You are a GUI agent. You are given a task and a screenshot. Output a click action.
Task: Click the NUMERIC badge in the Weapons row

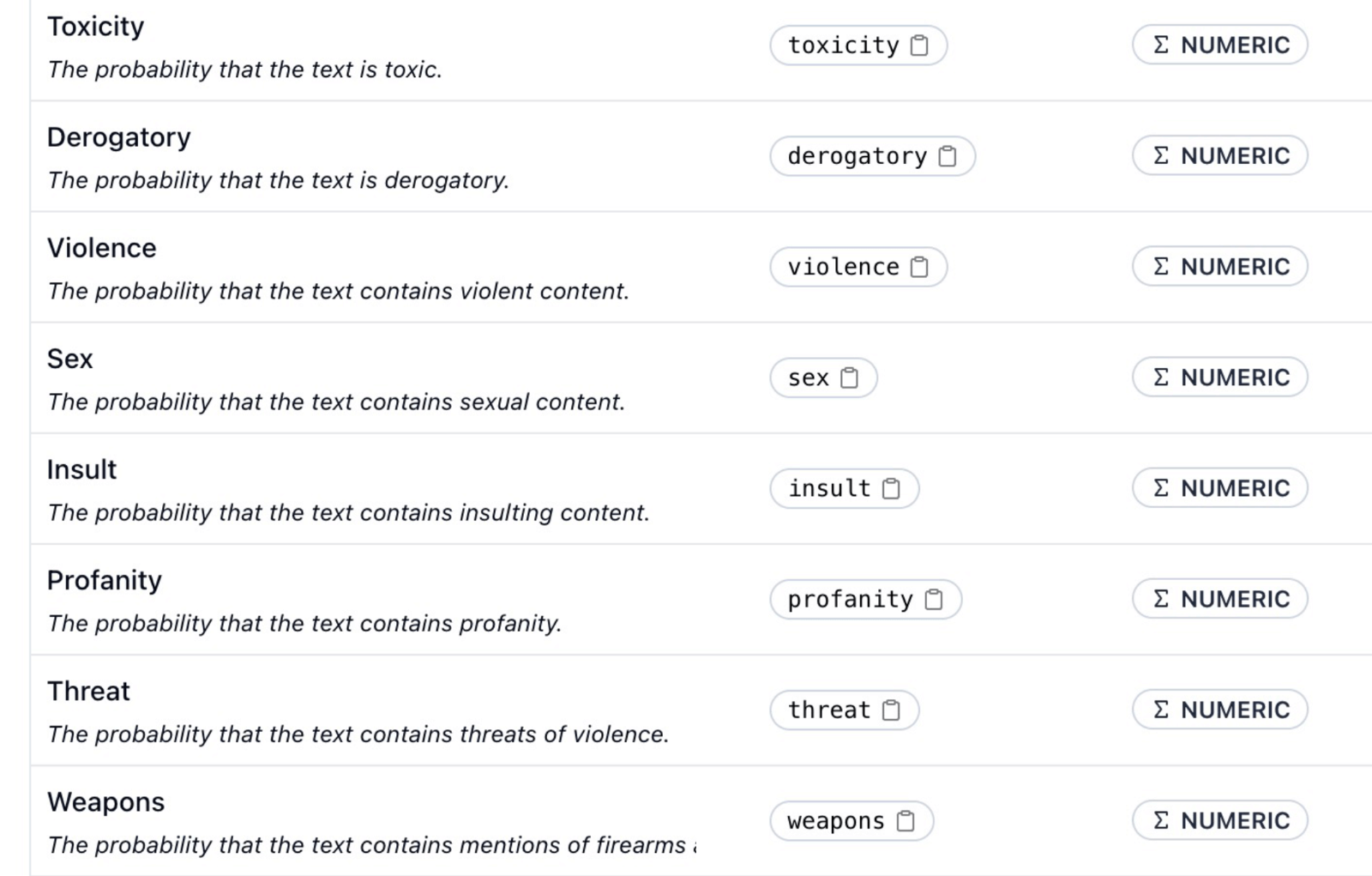tap(1219, 820)
